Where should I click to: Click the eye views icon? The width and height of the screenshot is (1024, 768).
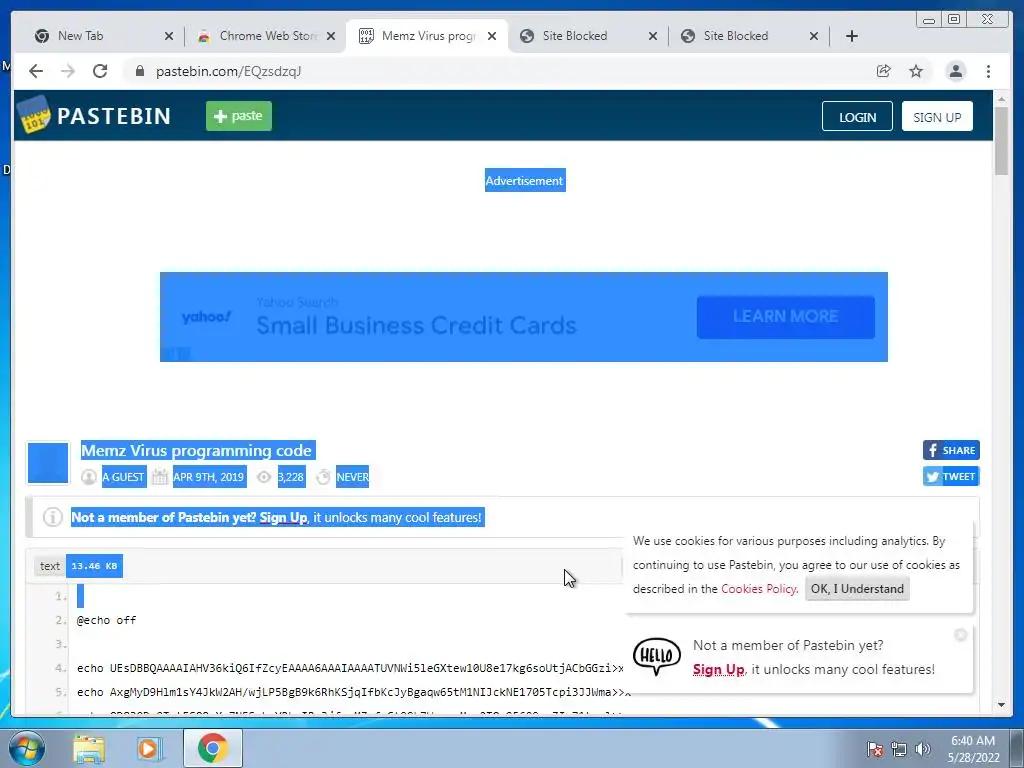pos(264,477)
